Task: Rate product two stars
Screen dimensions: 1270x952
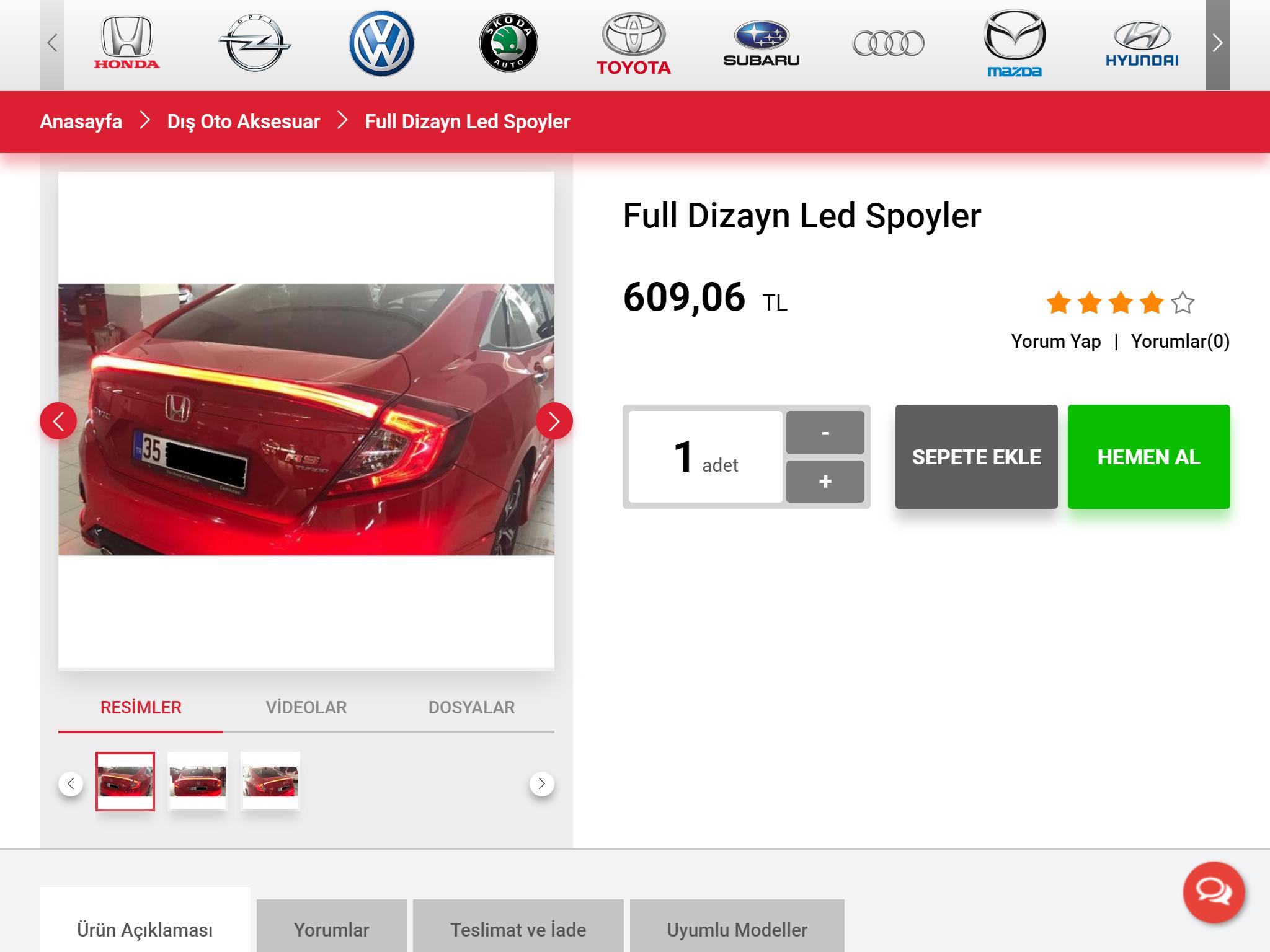Action: coord(1090,303)
